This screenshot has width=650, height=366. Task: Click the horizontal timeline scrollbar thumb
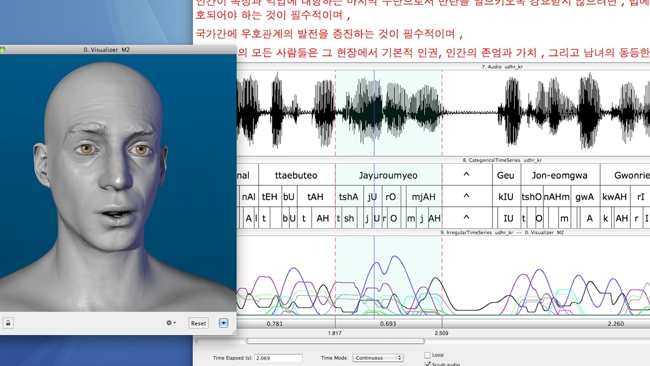click(335, 341)
